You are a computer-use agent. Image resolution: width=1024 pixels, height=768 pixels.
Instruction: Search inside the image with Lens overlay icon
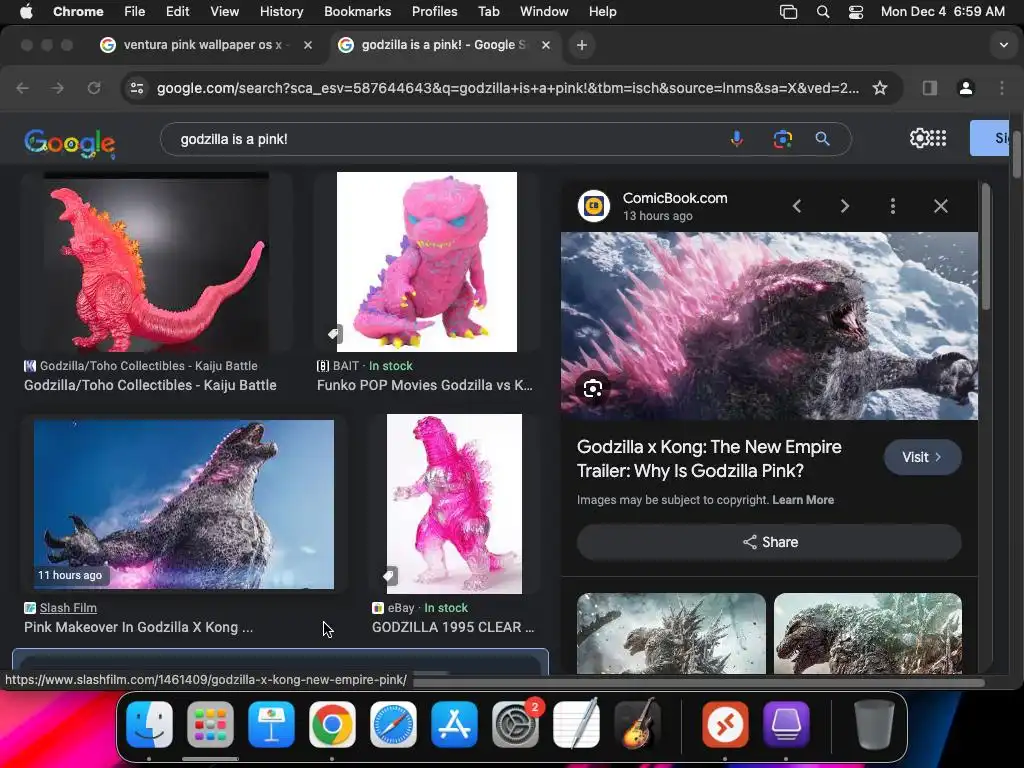coord(592,389)
